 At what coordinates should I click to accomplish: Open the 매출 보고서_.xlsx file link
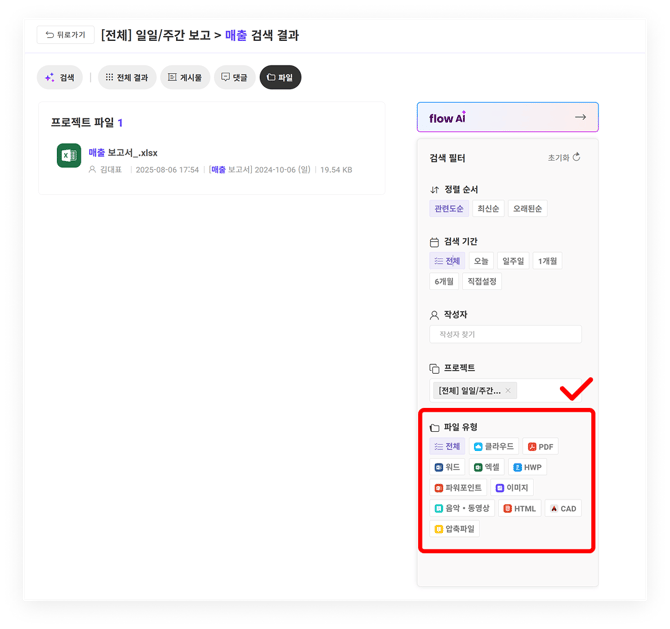click(123, 153)
